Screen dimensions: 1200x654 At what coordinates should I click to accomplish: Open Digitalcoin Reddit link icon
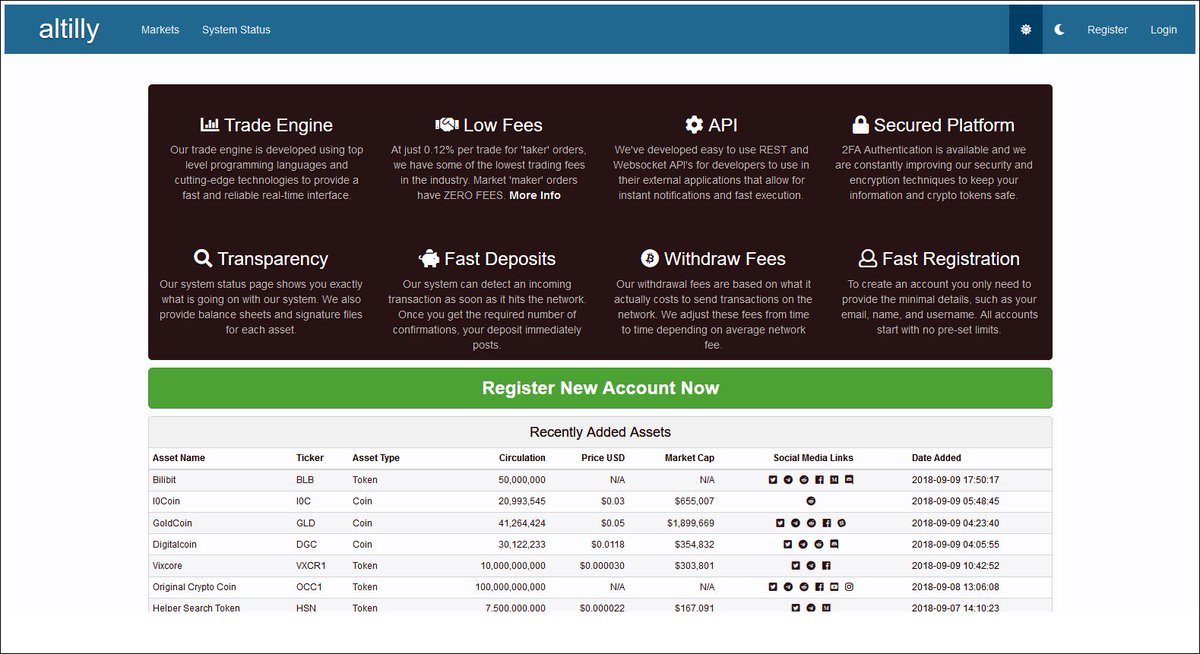pos(819,544)
